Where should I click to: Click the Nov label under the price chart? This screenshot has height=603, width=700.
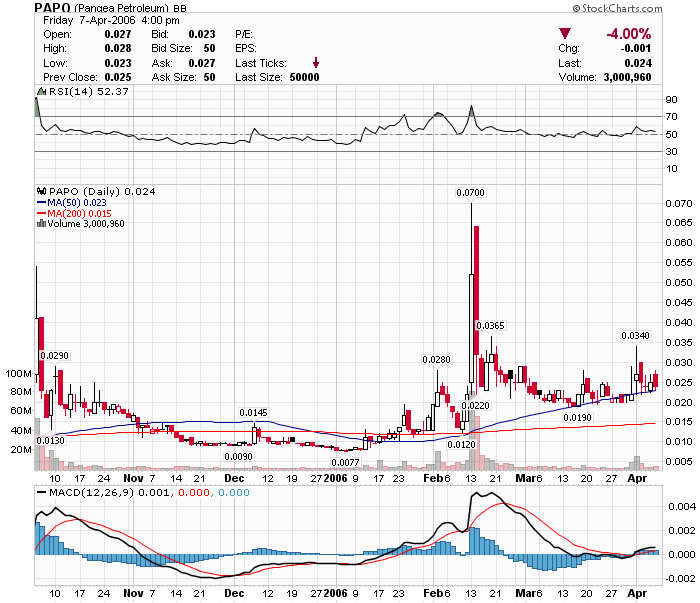click(133, 478)
